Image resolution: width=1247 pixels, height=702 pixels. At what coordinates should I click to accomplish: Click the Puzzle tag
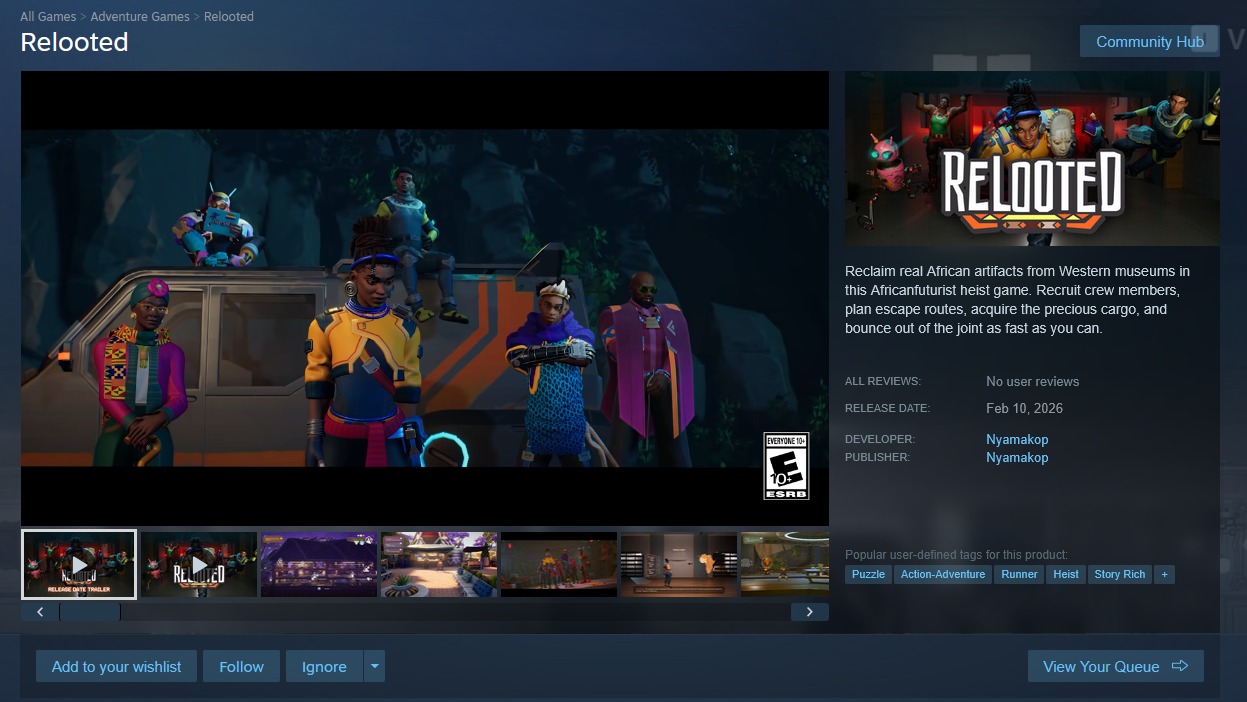[868, 574]
